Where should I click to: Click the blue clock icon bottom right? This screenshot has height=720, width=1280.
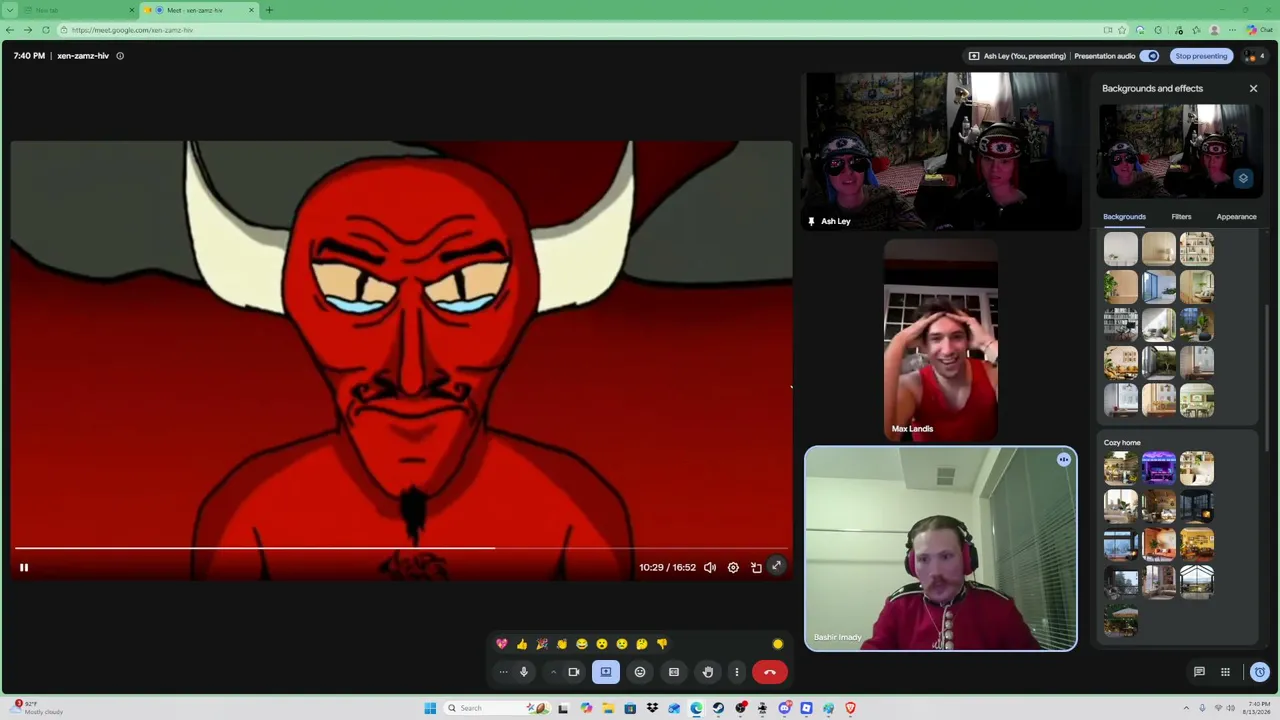pyautogui.click(x=1260, y=672)
